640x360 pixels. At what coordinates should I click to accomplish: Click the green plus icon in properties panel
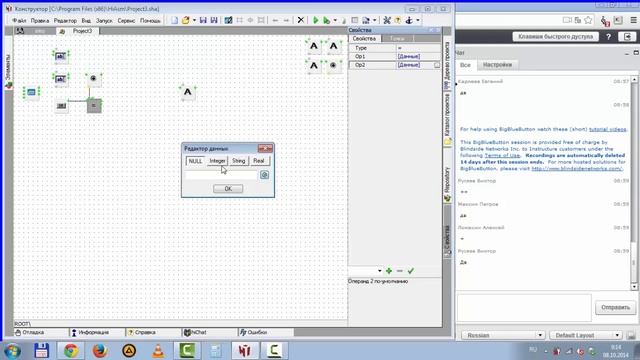(x=389, y=271)
